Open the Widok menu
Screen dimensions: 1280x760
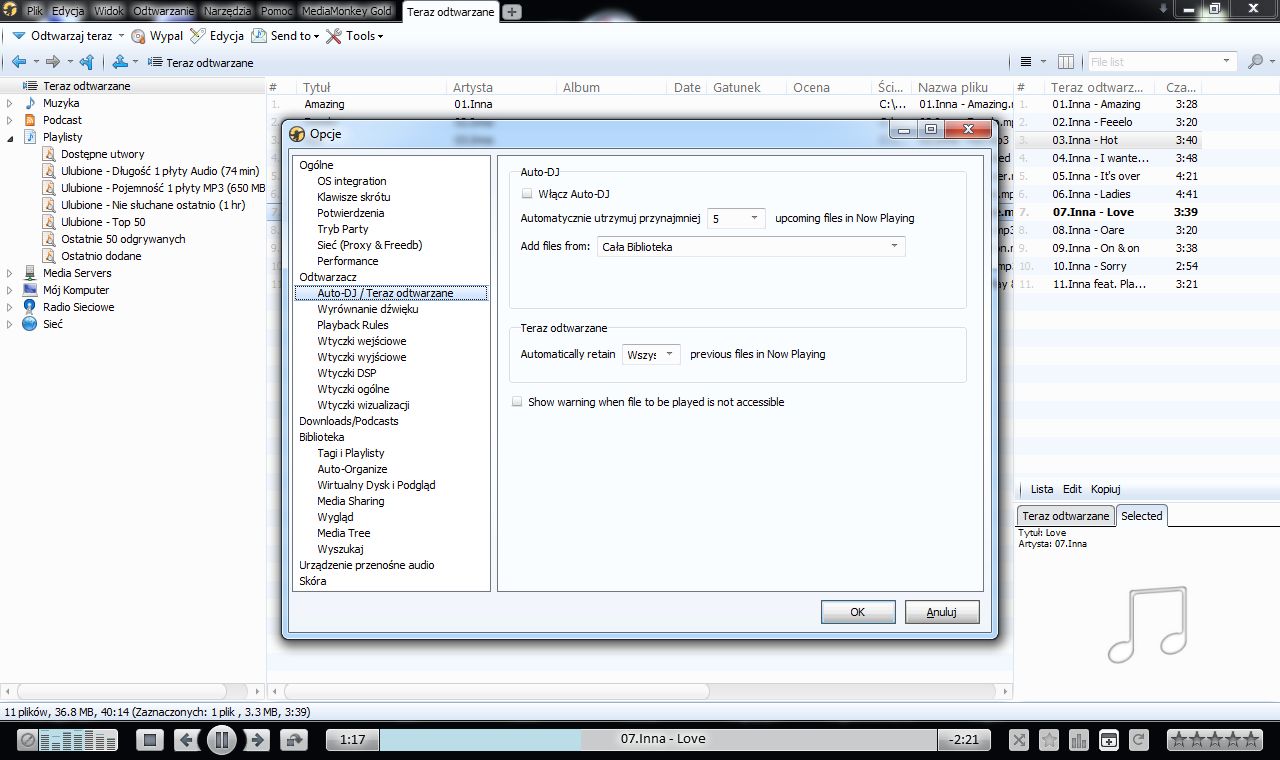pos(109,11)
